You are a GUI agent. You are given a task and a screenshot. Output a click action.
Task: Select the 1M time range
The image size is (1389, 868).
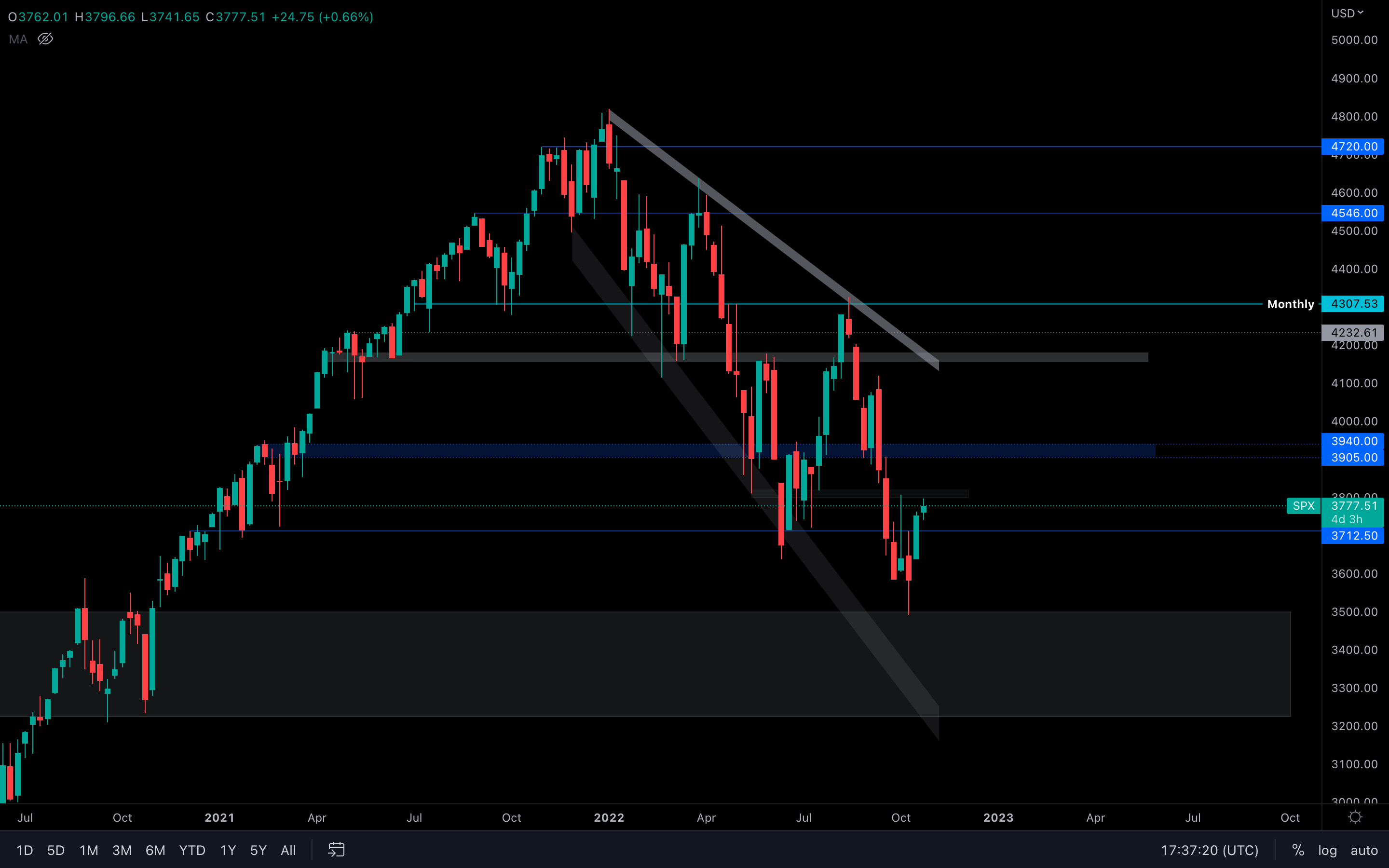(x=89, y=850)
